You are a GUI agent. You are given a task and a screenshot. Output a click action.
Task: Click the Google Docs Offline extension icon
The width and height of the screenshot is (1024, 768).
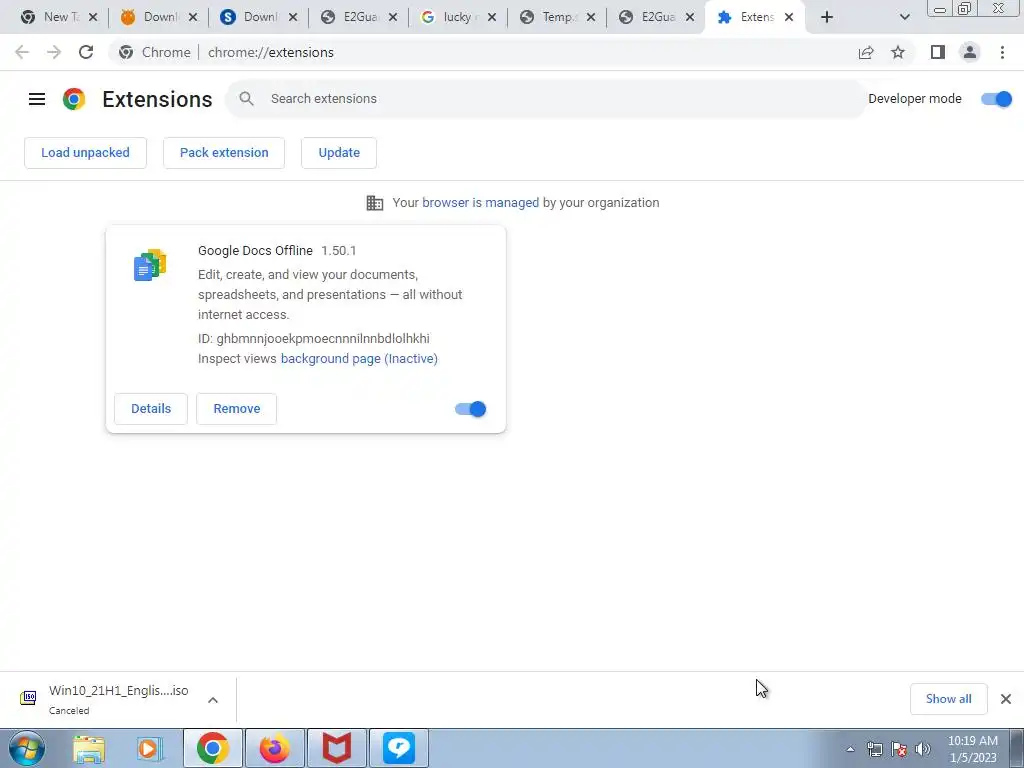point(150,264)
